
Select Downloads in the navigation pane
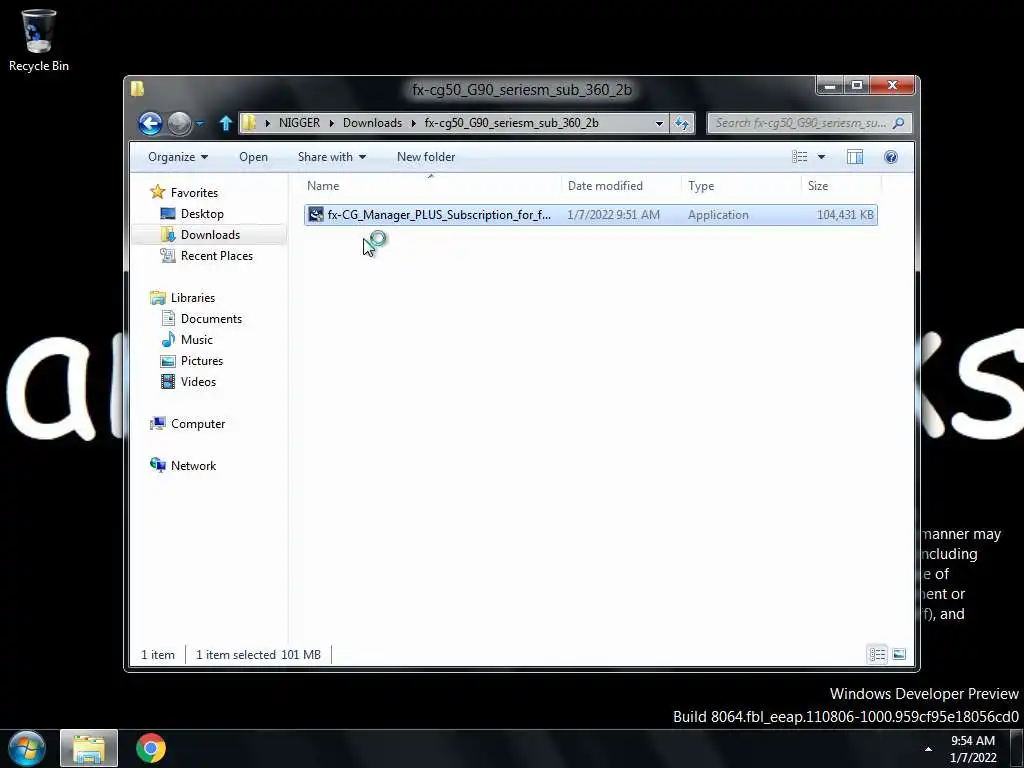click(x=210, y=234)
